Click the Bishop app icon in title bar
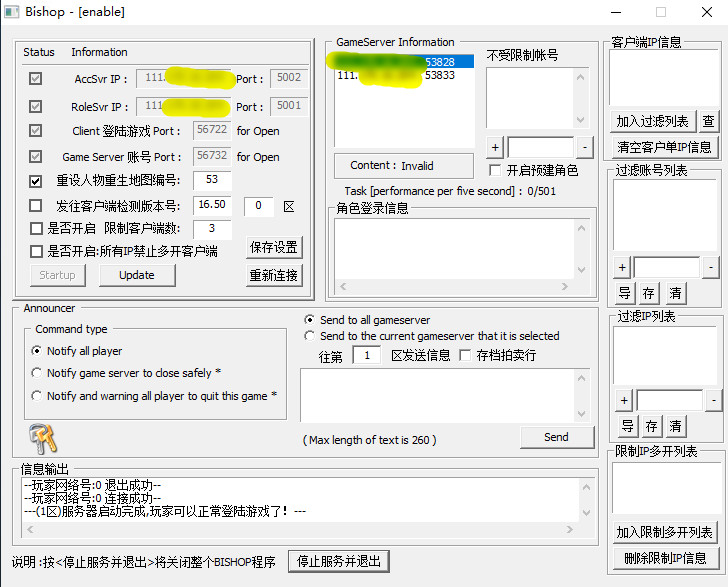This screenshot has height=587, width=728. tap(12, 12)
